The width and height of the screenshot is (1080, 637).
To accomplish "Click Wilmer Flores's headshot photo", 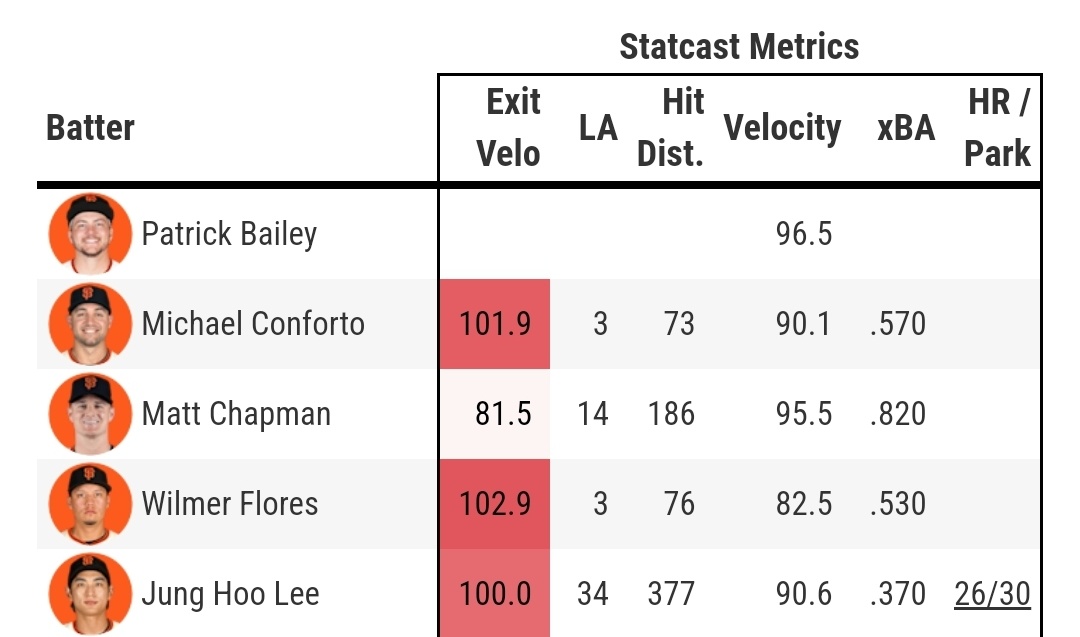I will click(x=90, y=504).
